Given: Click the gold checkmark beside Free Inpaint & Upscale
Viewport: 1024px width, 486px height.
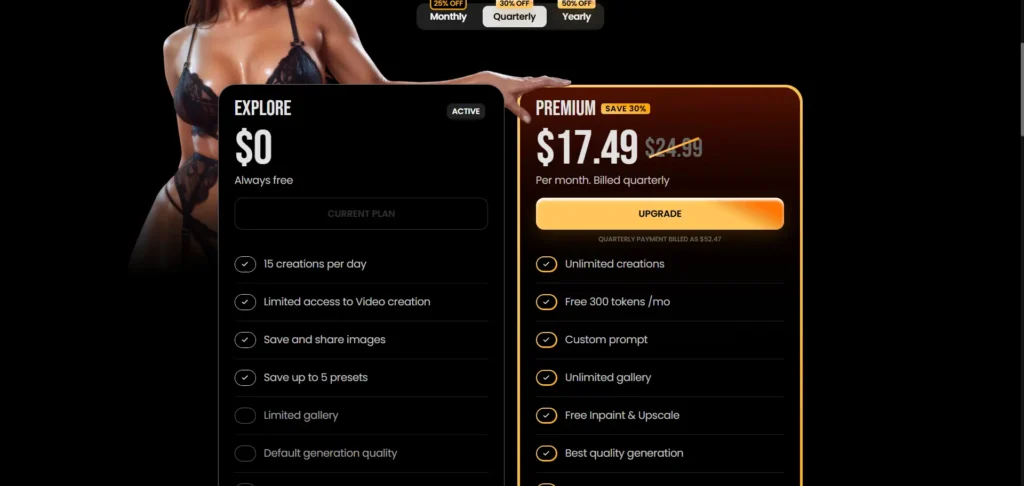Looking at the screenshot, I should (x=547, y=416).
